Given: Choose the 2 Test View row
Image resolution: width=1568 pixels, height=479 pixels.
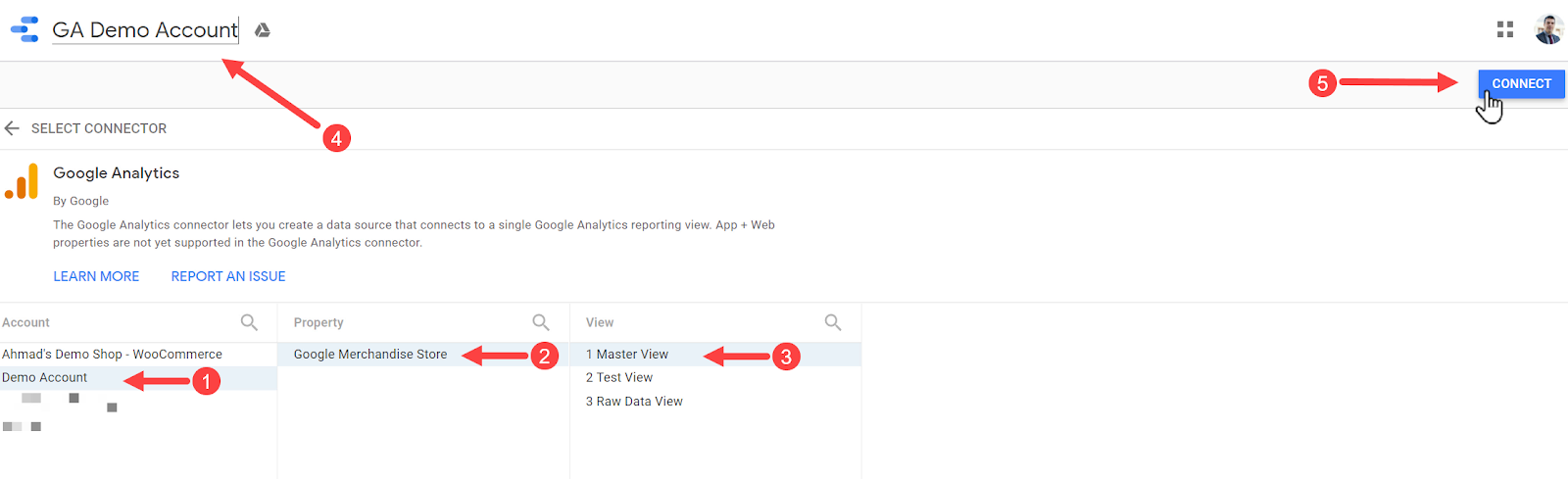Looking at the screenshot, I should [715, 378].
